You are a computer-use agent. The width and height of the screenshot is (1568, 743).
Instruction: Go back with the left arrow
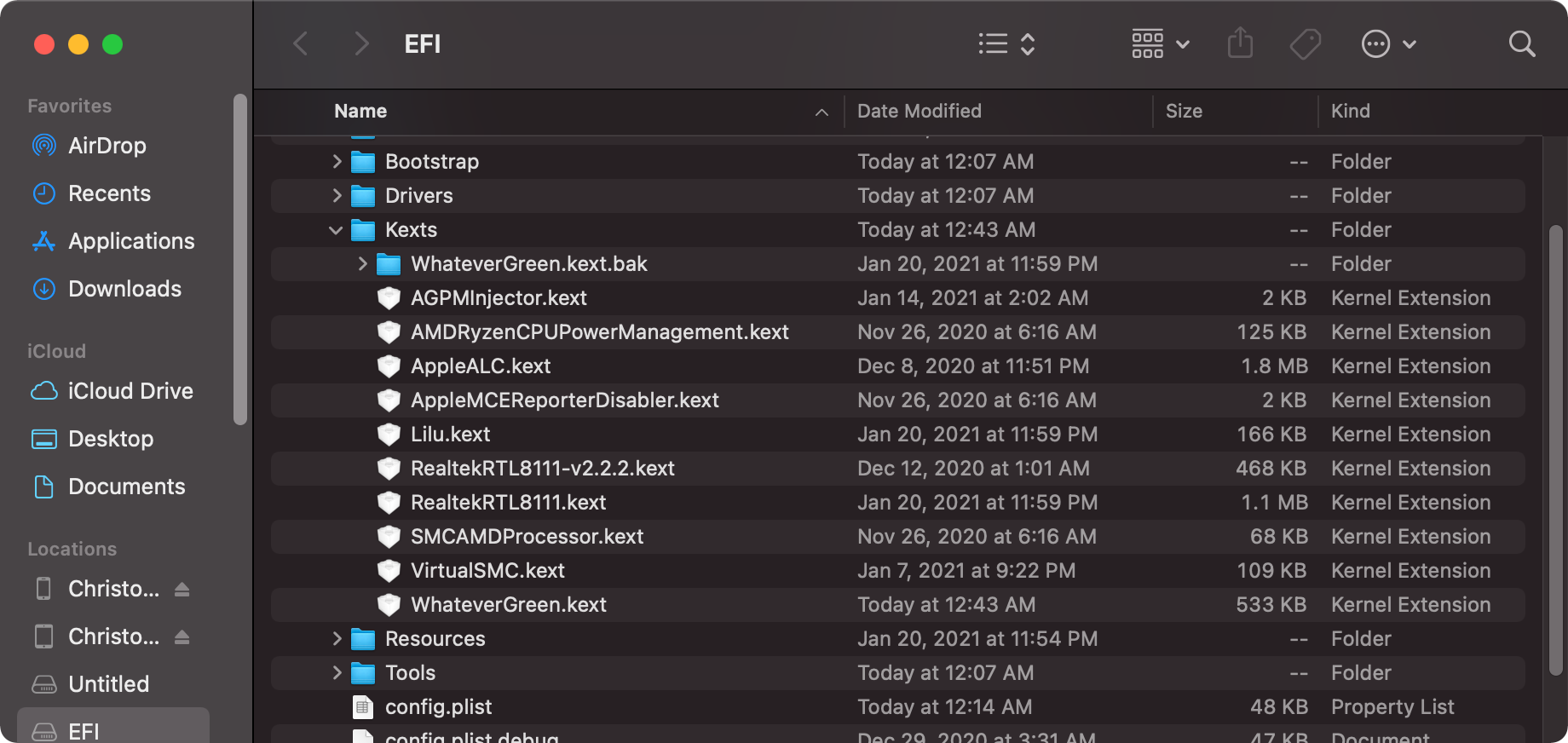click(301, 43)
